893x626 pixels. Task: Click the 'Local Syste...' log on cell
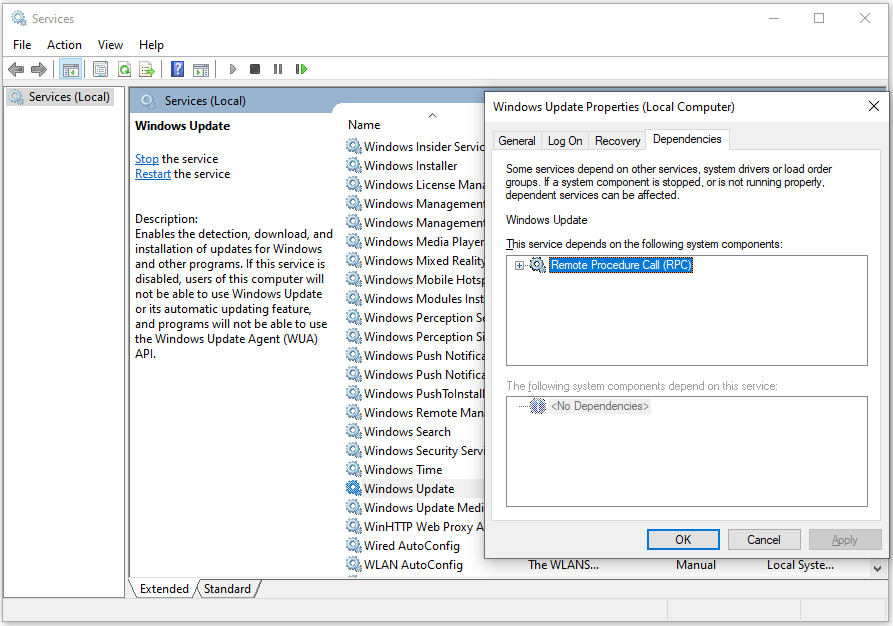pos(800,565)
